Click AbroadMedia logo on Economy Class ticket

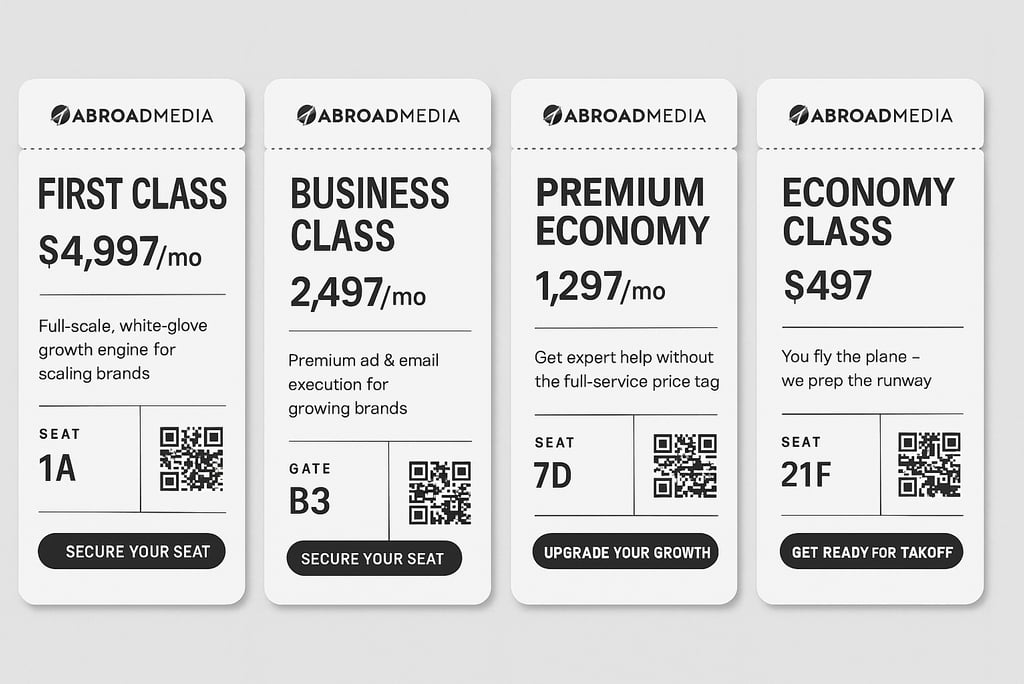(x=870, y=115)
